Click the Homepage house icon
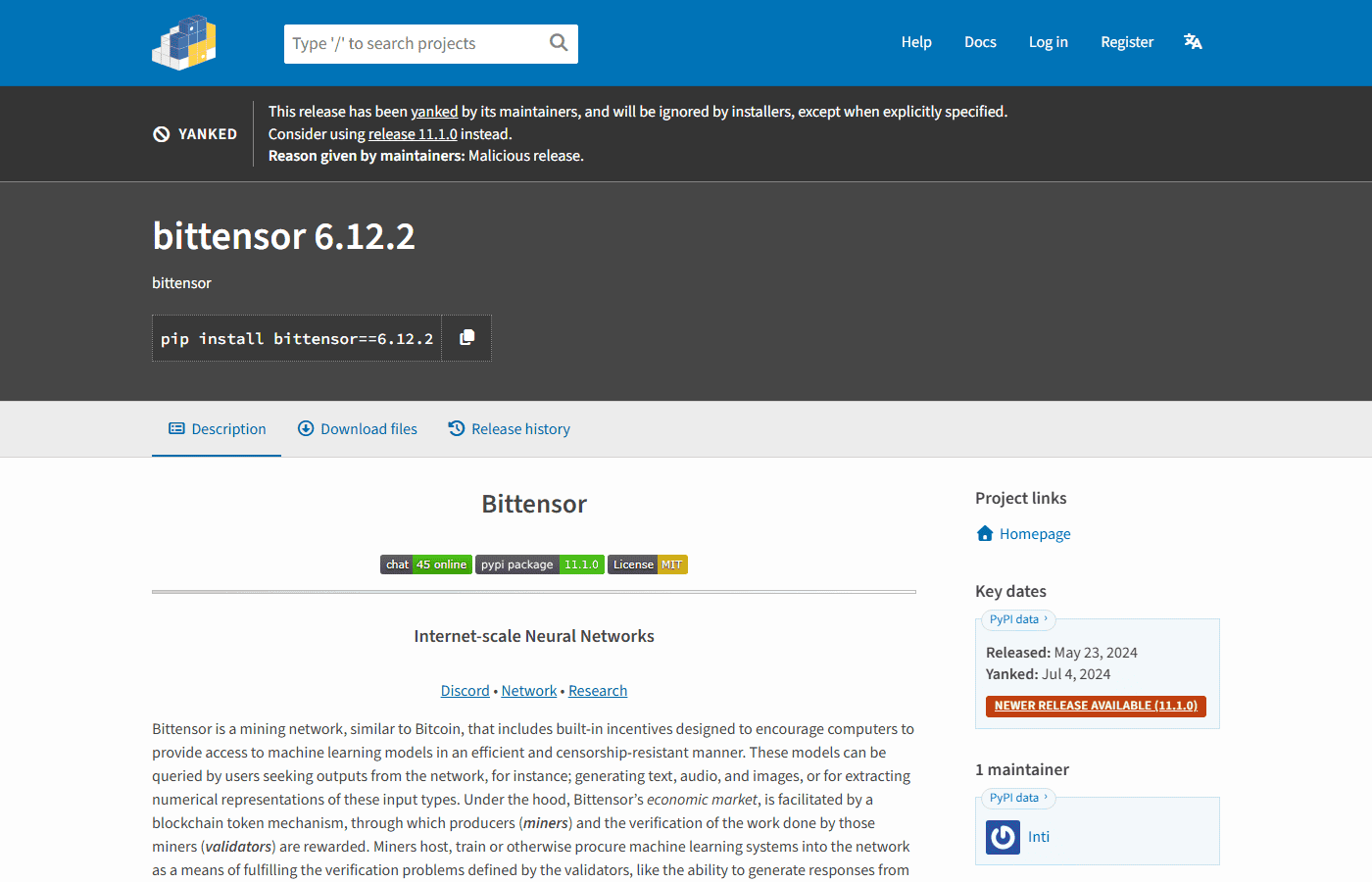The image size is (1372, 882). pos(985,533)
